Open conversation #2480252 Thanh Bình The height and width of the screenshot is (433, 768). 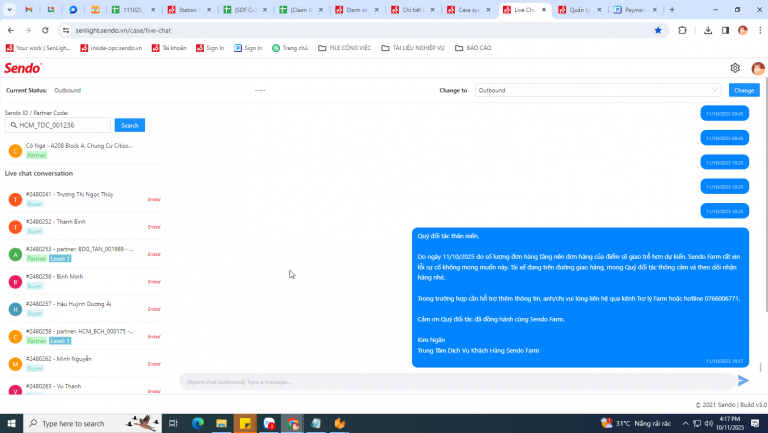pos(83,226)
